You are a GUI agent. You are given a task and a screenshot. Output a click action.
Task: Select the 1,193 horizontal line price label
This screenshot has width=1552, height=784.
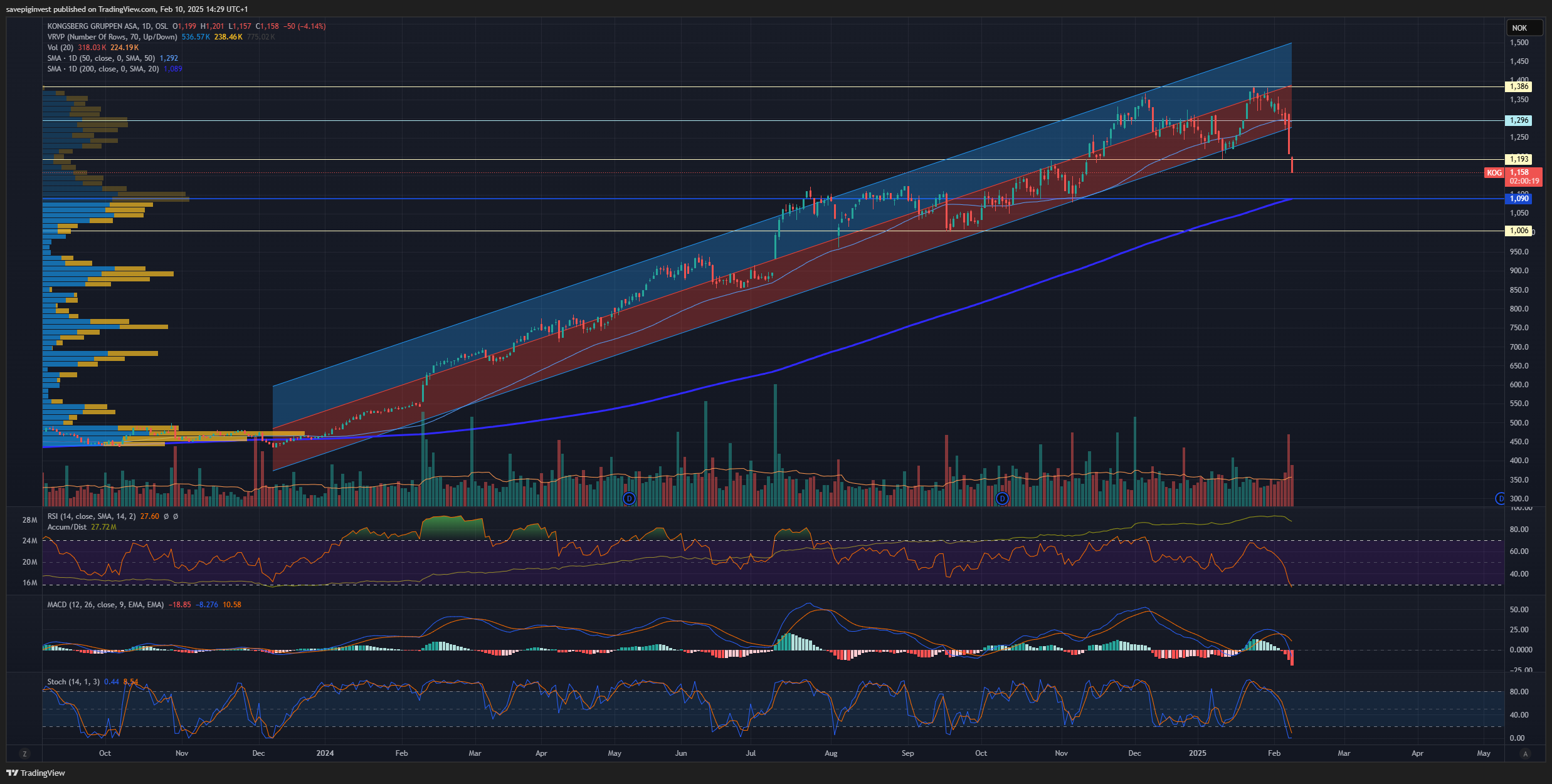[x=1518, y=159]
